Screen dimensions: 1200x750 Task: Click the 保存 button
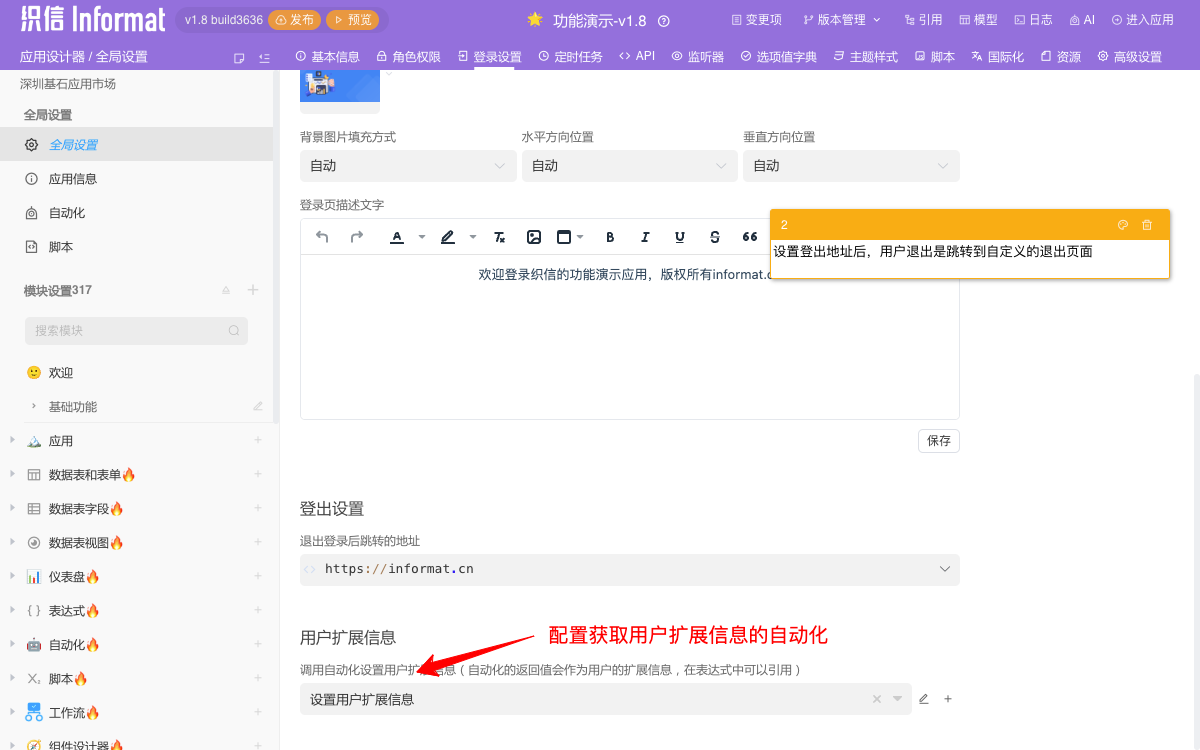coord(938,440)
